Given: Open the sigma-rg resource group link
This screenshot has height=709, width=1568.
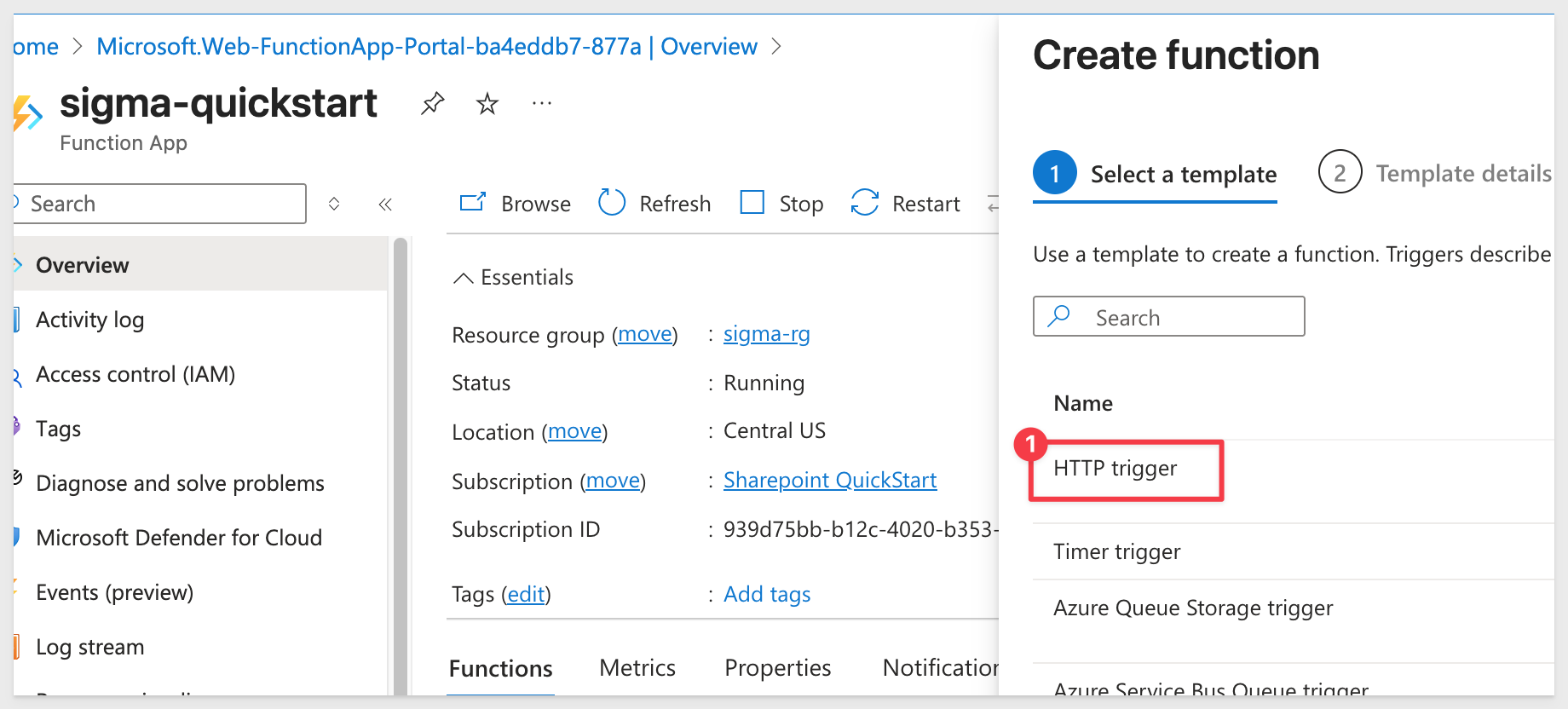Looking at the screenshot, I should pyautogui.click(x=767, y=334).
